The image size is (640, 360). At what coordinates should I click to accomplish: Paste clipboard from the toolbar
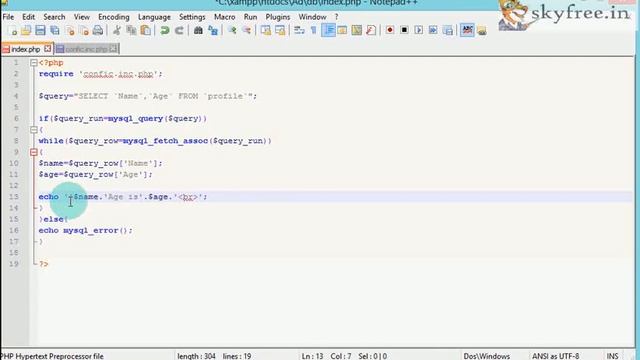(x=145, y=31)
